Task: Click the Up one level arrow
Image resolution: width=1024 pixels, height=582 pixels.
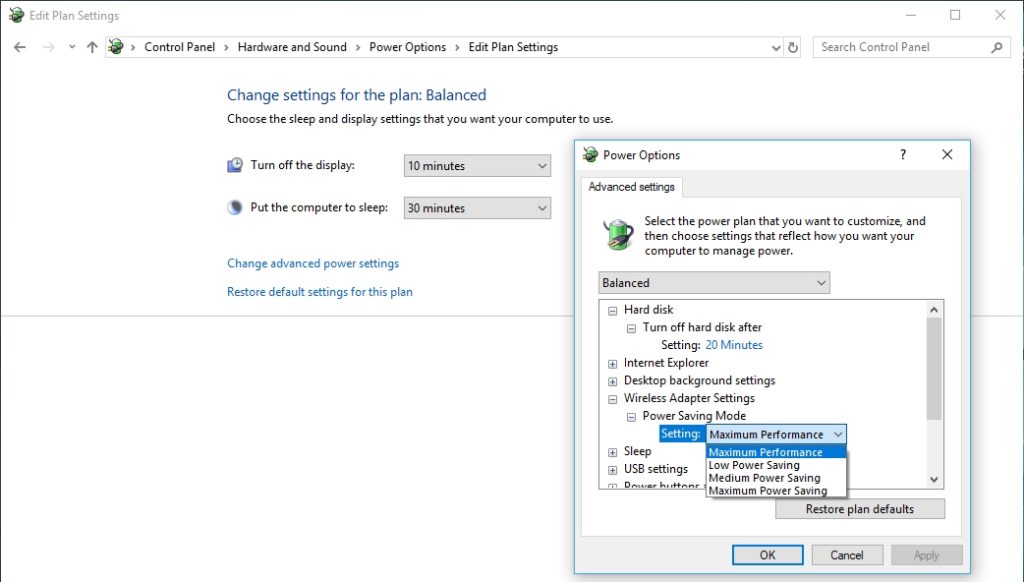Action: click(x=92, y=47)
